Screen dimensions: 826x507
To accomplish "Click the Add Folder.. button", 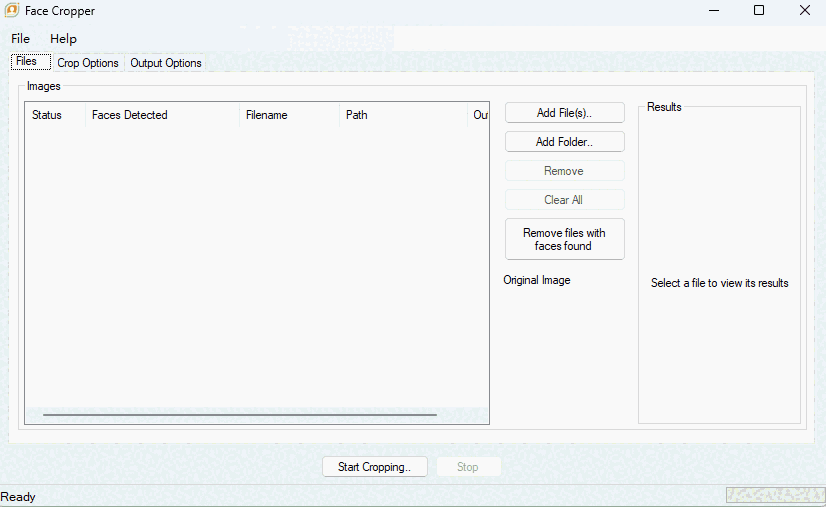I will click(565, 142).
